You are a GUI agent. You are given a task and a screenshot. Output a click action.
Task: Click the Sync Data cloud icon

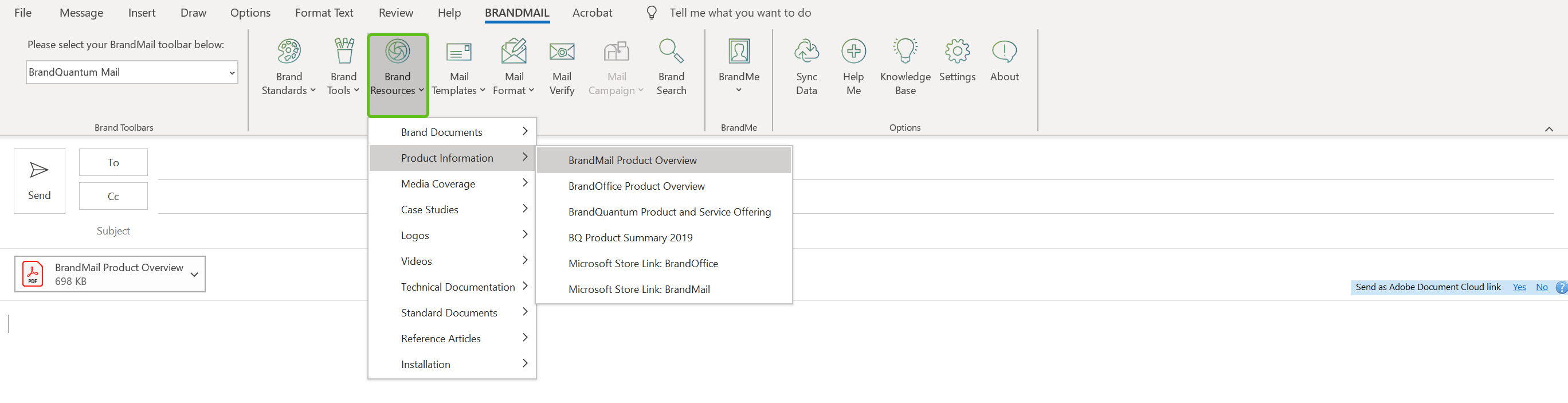click(x=806, y=51)
